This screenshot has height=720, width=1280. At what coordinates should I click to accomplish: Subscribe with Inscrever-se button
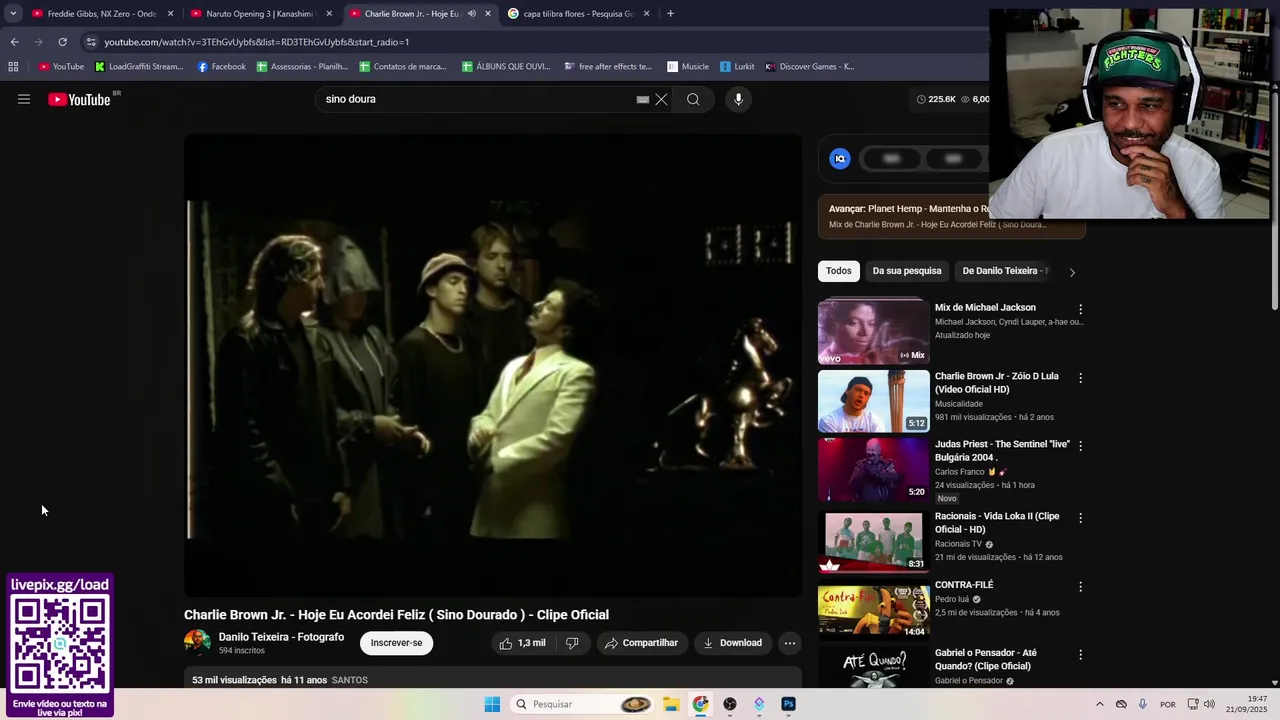(397, 643)
